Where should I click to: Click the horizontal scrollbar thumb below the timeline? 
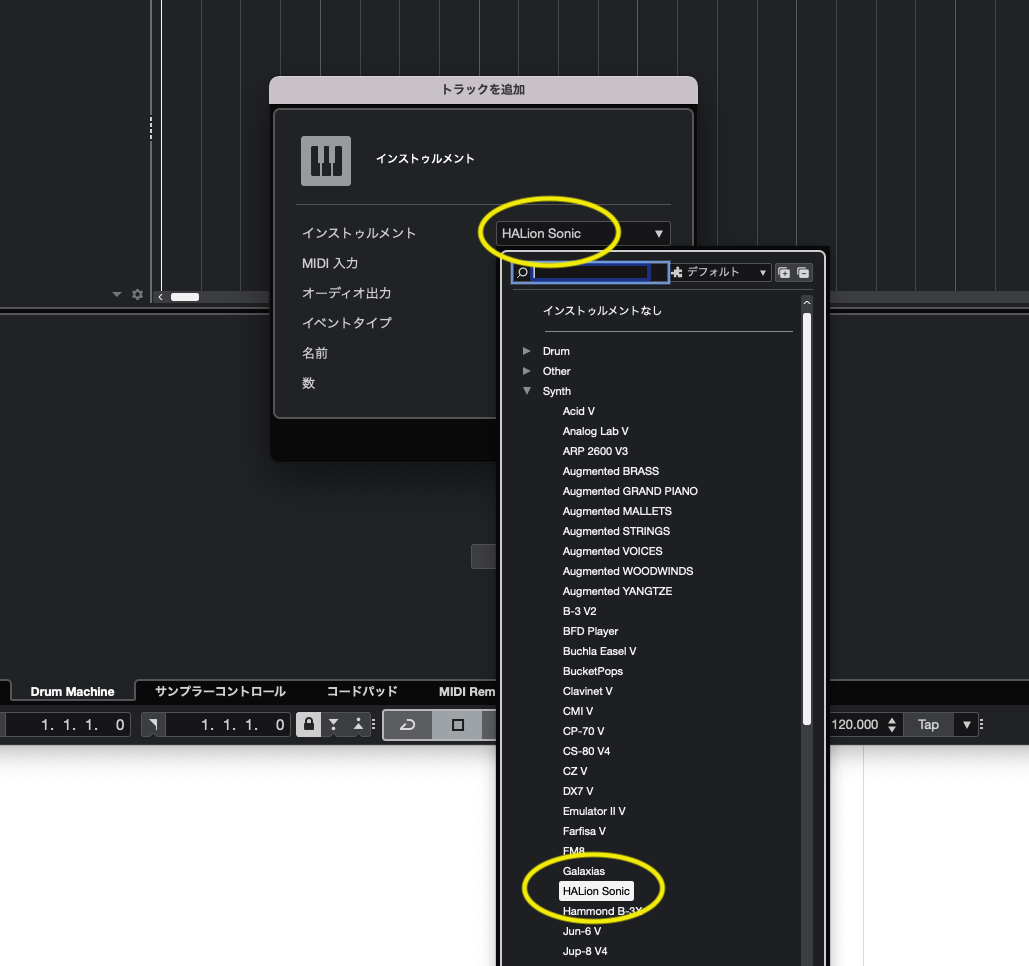point(185,297)
